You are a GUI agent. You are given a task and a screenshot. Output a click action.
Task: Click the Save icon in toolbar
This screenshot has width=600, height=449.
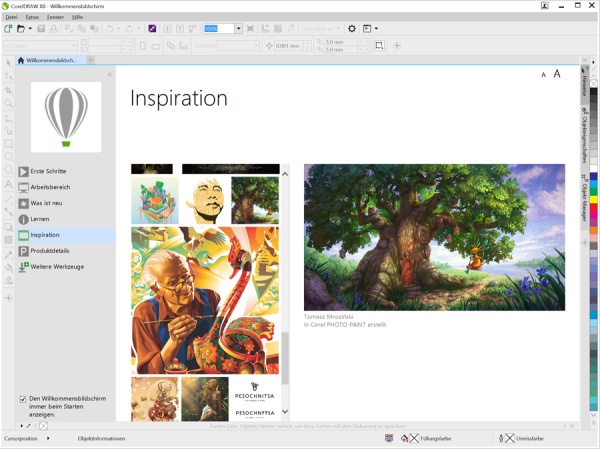41,28
